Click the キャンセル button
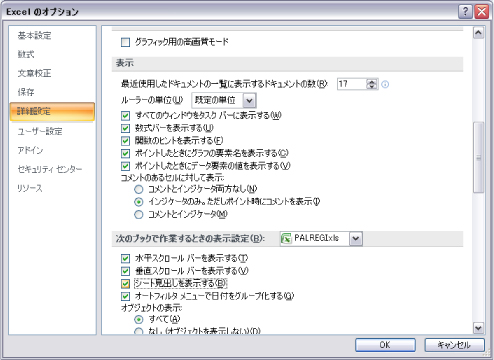Screen dimensions: 494x360 pos(454,345)
